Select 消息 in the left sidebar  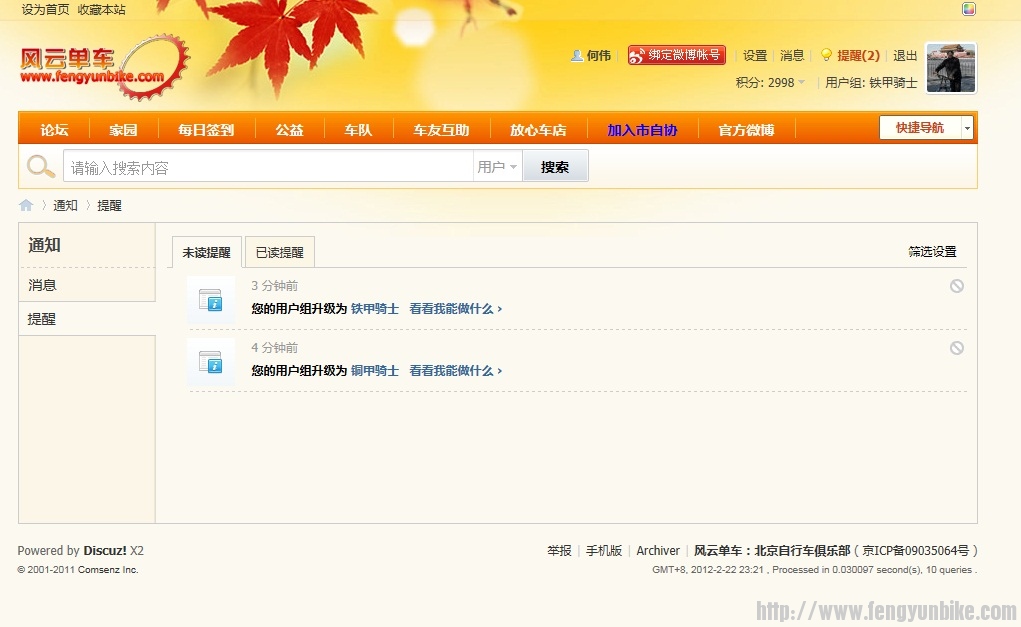tap(43, 285)
